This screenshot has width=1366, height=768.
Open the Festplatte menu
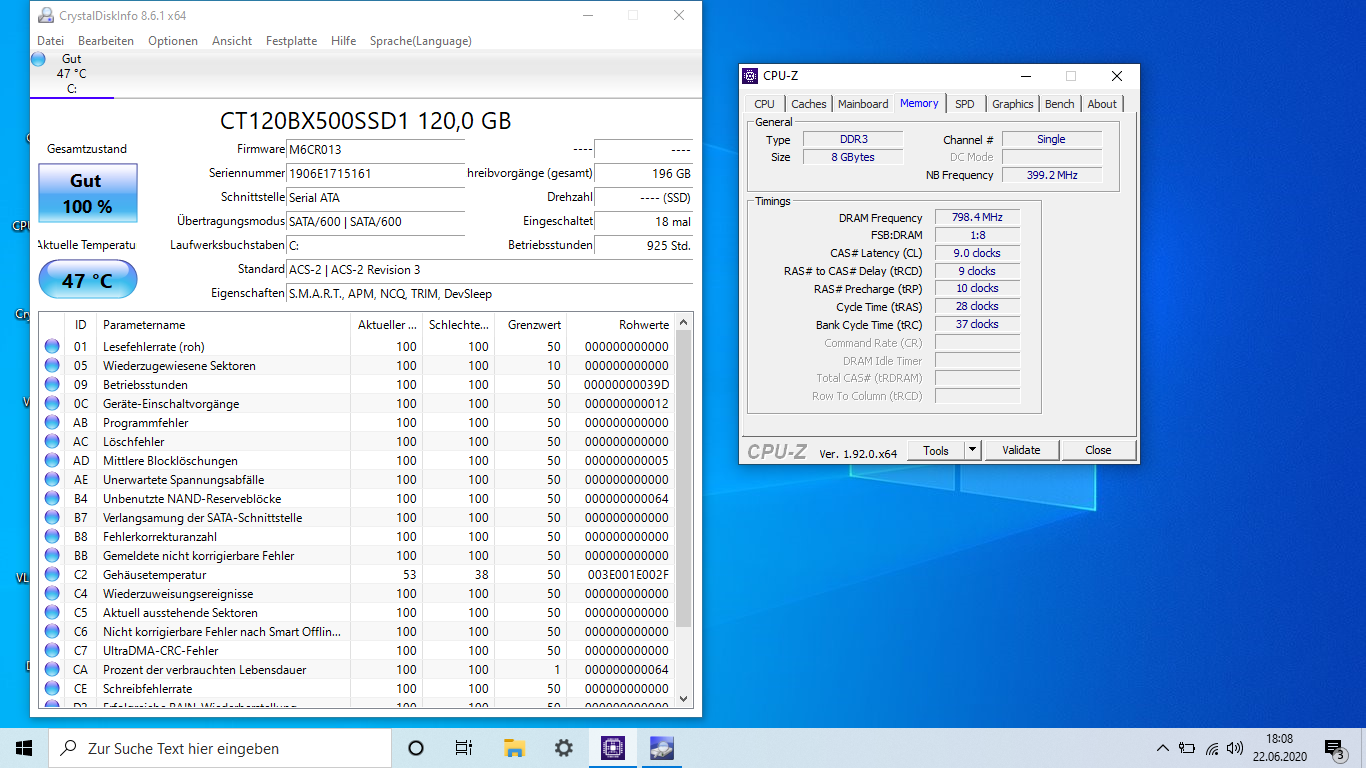point(291,41)
